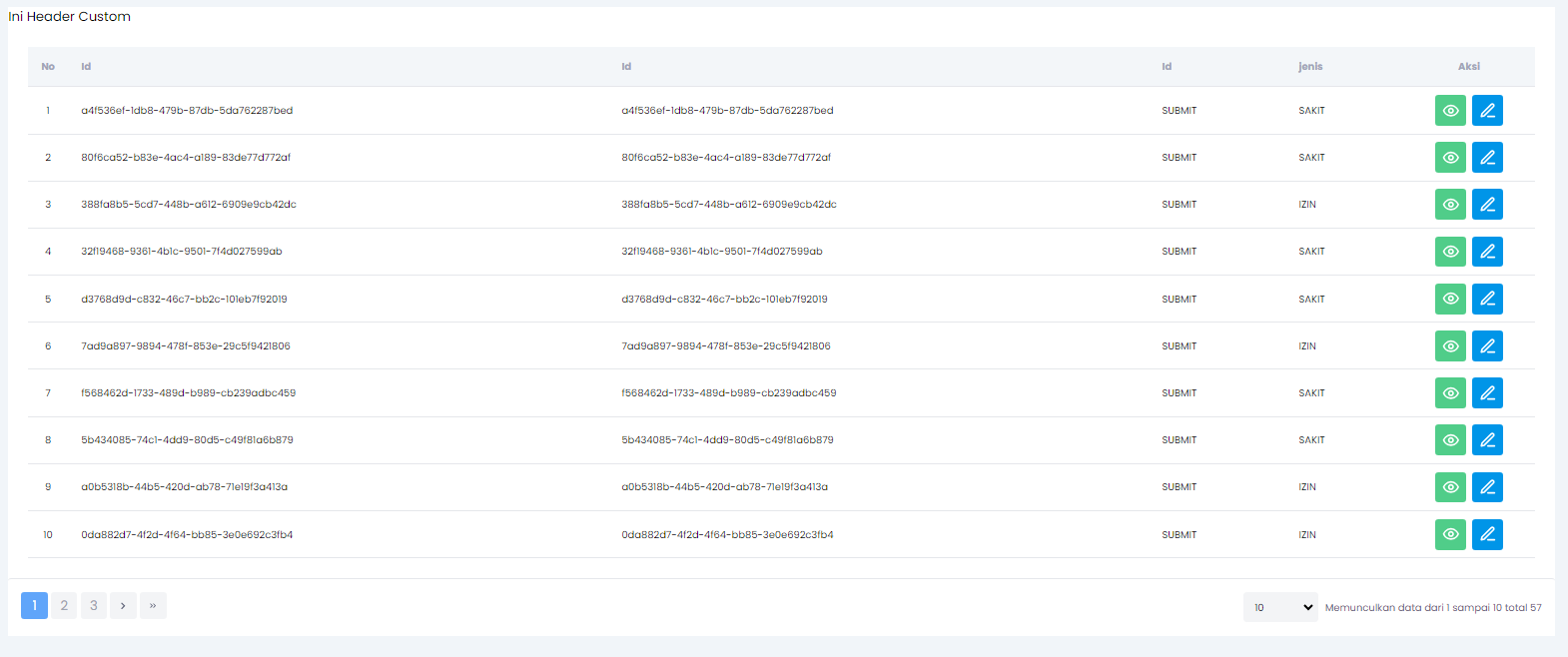Open the rows-per-page dropdown showing 10

tap(1280, 607)
